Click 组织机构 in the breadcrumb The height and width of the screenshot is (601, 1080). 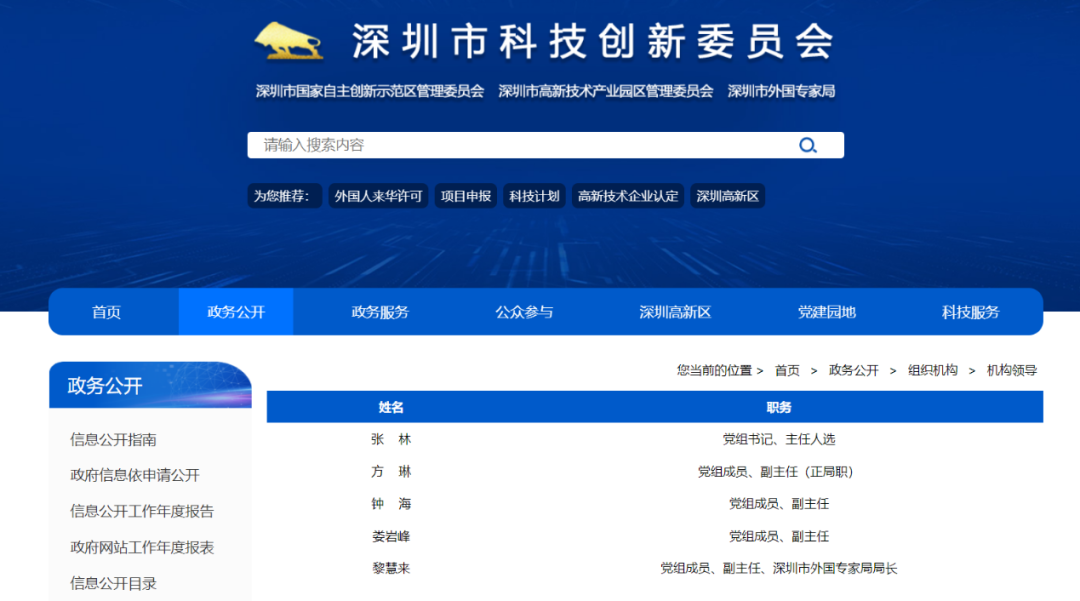[932, 370]
